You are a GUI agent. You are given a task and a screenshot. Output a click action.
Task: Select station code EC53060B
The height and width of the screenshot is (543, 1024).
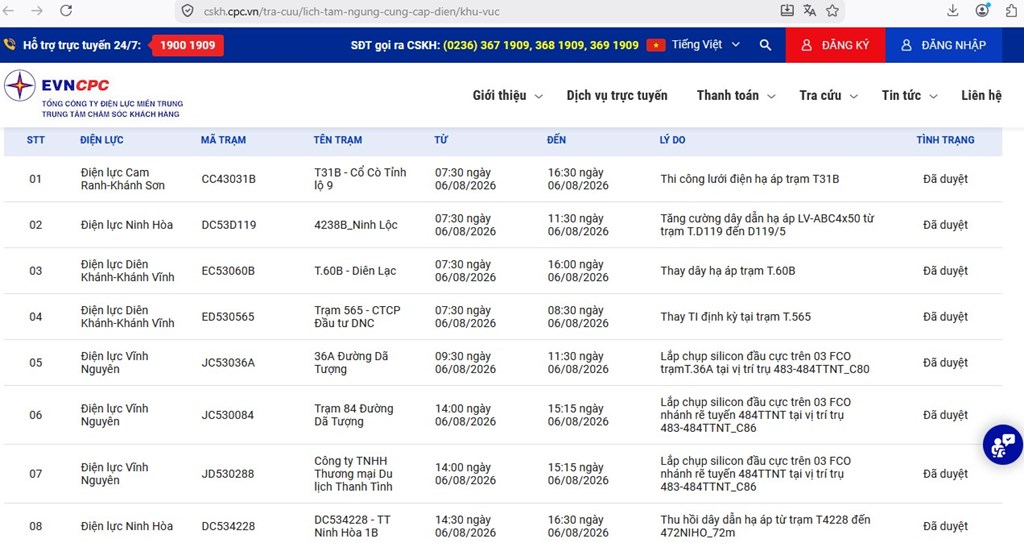coord(228,271)
